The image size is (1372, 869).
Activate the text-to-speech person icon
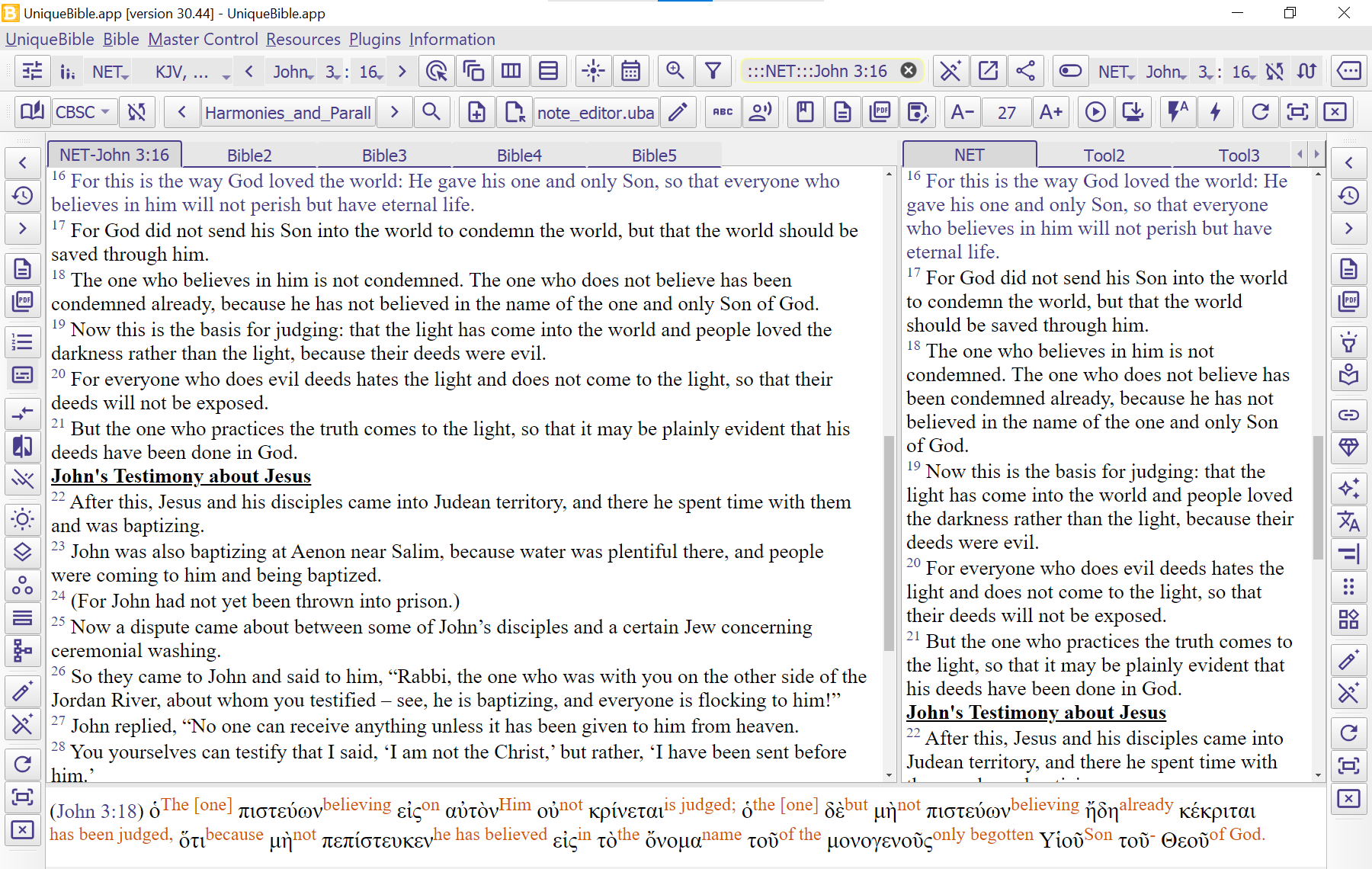tap(761, 112)
